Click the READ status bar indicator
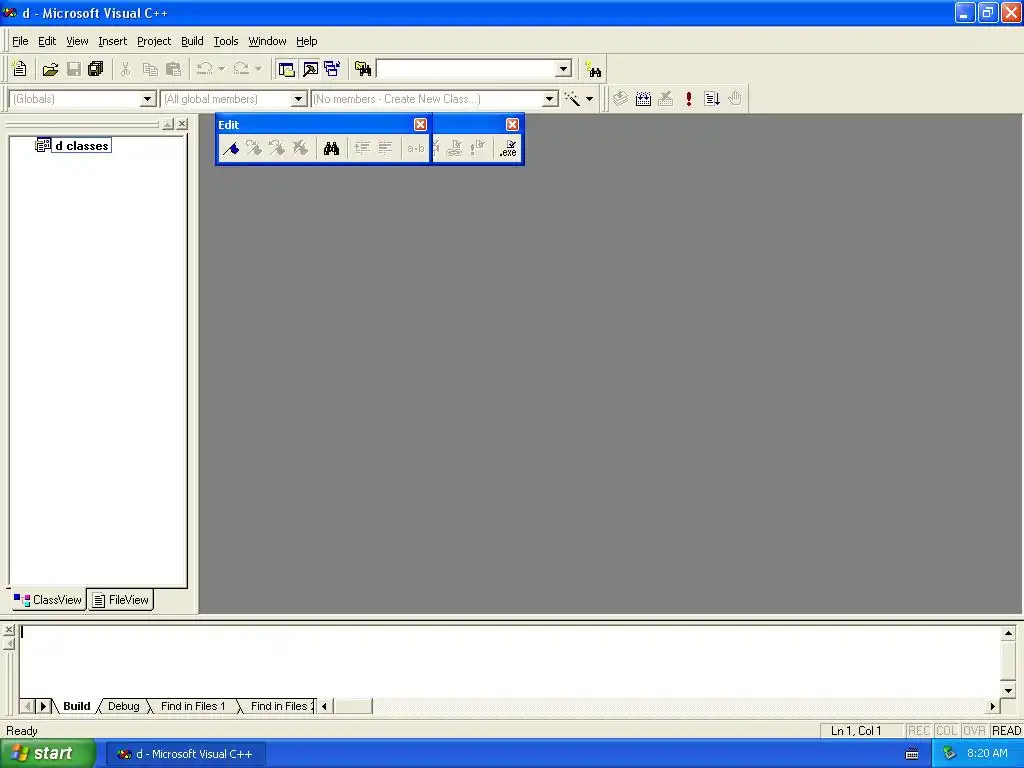Image resolution: width=1024 pixels, height=768 pixels. coord(1006,731)
